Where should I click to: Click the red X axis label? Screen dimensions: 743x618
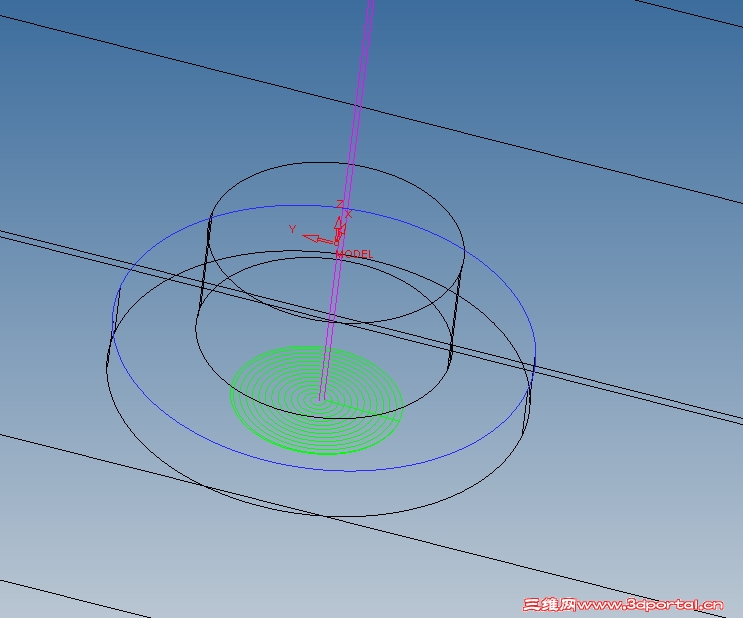pos(349,215)
